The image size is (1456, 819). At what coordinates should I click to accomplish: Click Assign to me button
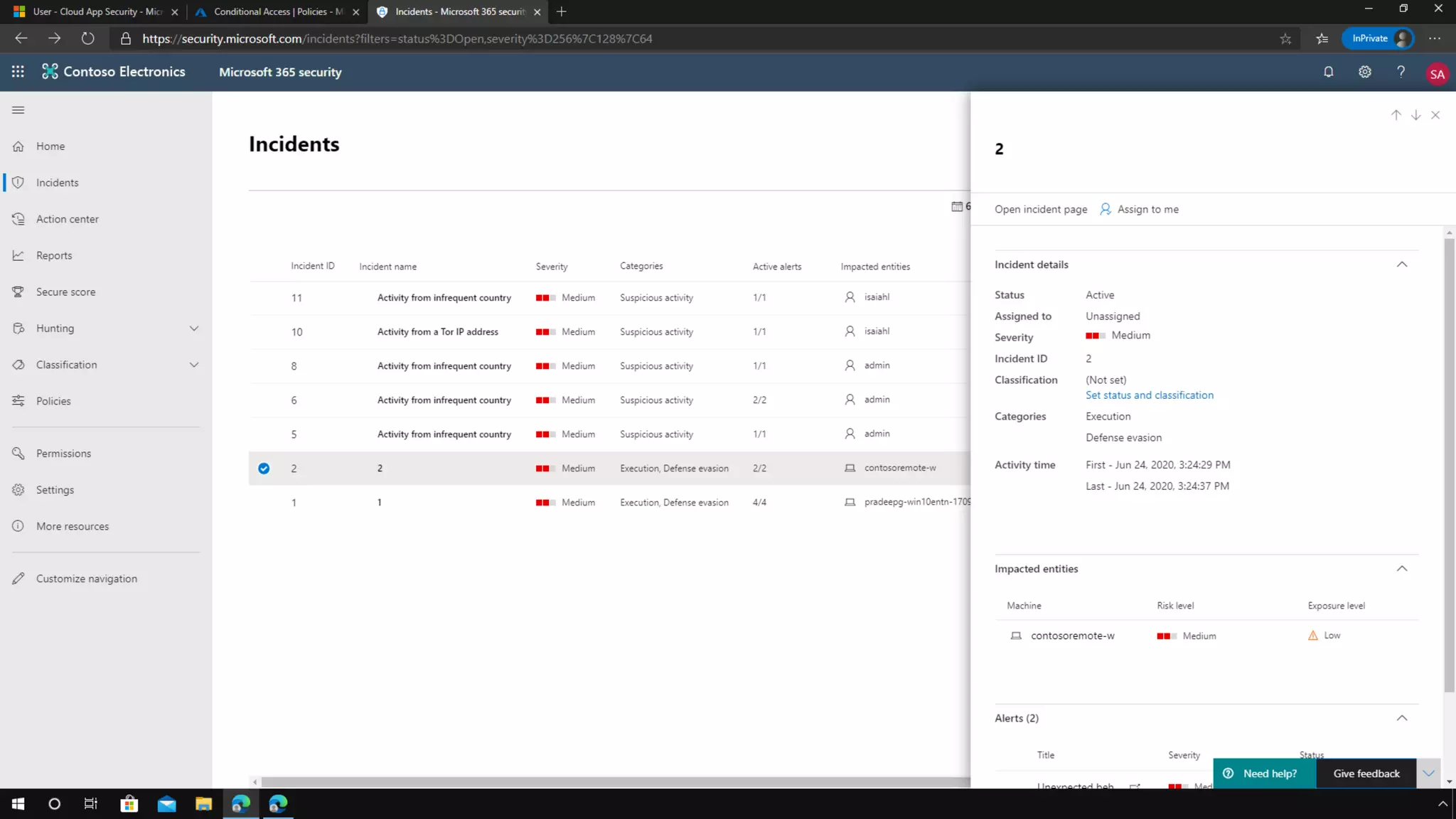1140,209
